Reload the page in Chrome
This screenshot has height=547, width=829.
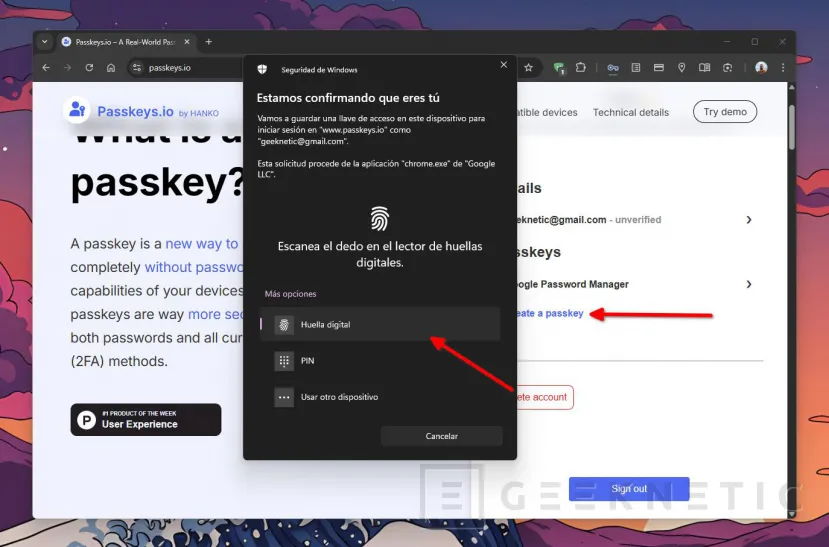[89, 68]
